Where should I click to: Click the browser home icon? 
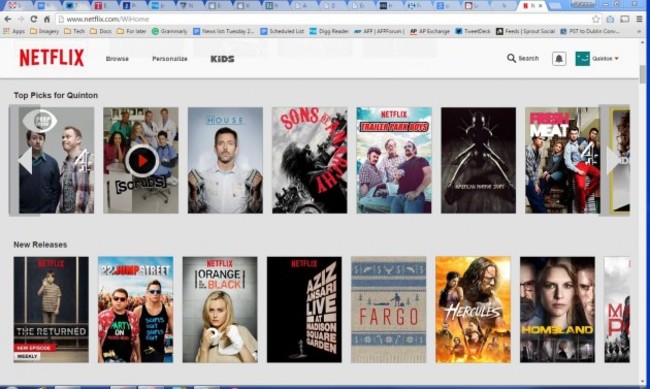pos(47,19)
